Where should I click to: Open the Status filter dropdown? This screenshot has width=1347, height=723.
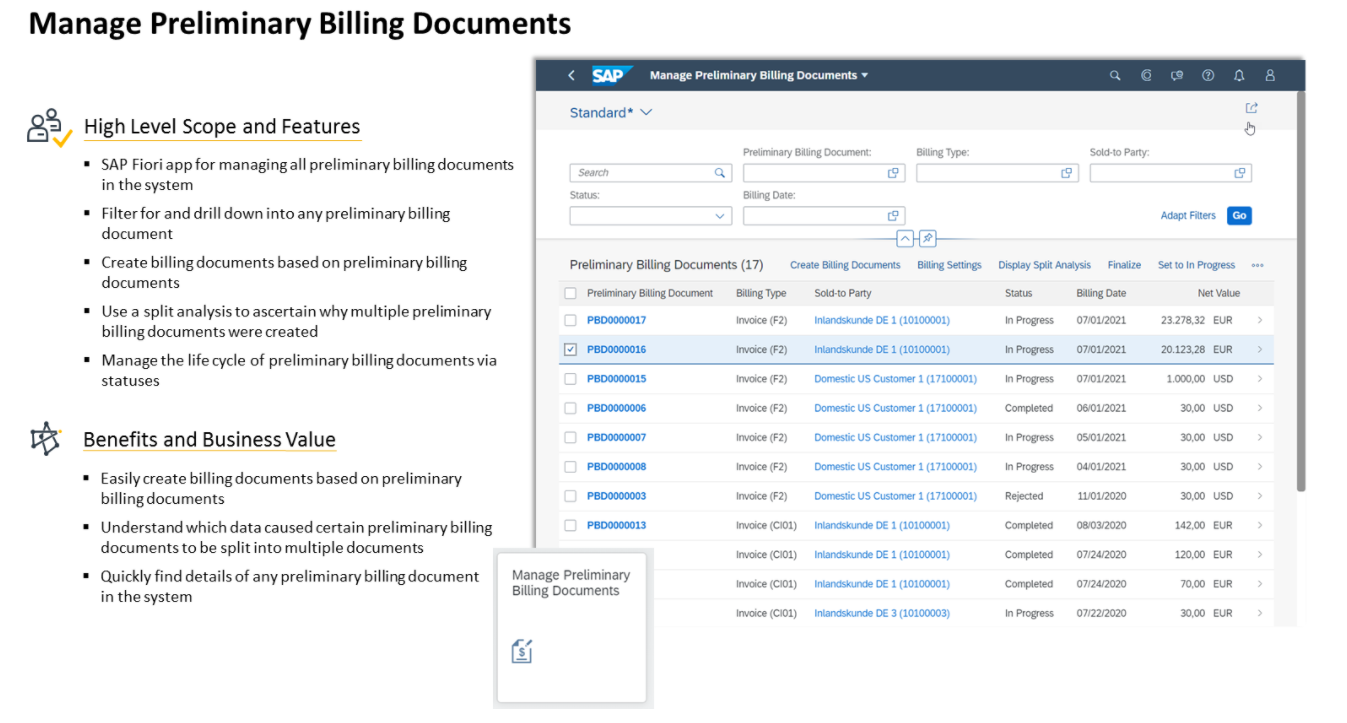719,216
